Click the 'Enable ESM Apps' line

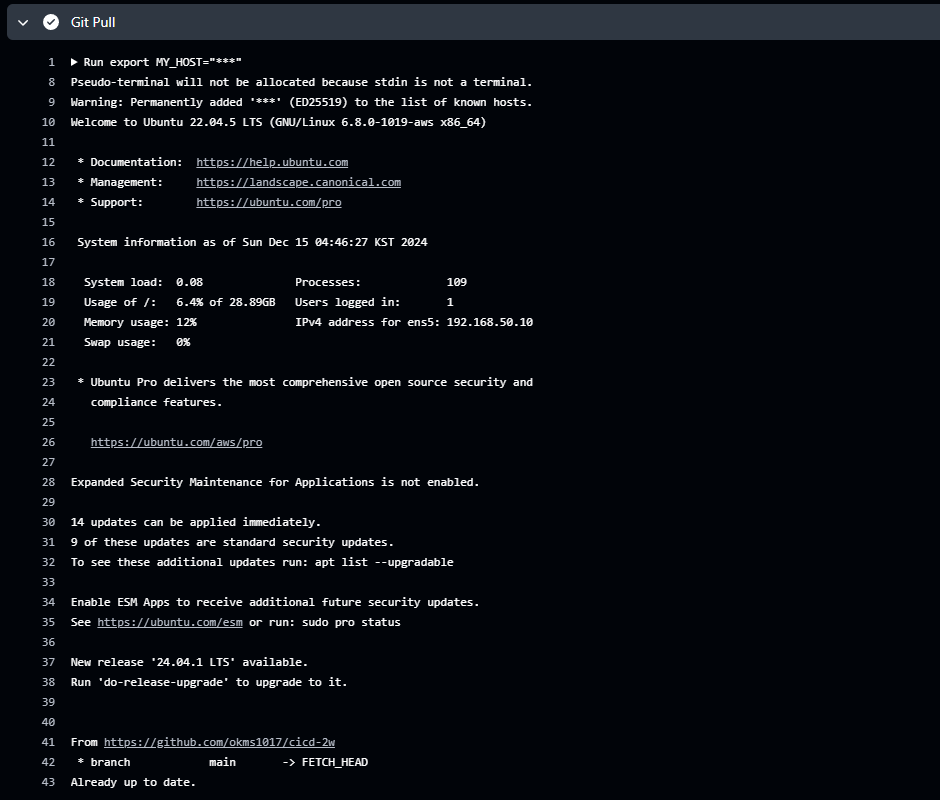(275, 602)
